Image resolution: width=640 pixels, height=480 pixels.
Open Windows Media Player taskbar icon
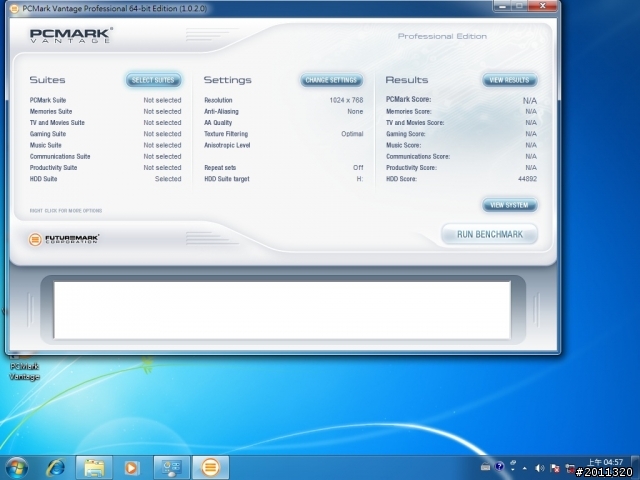pyautogui.click(x=131, y=468)
